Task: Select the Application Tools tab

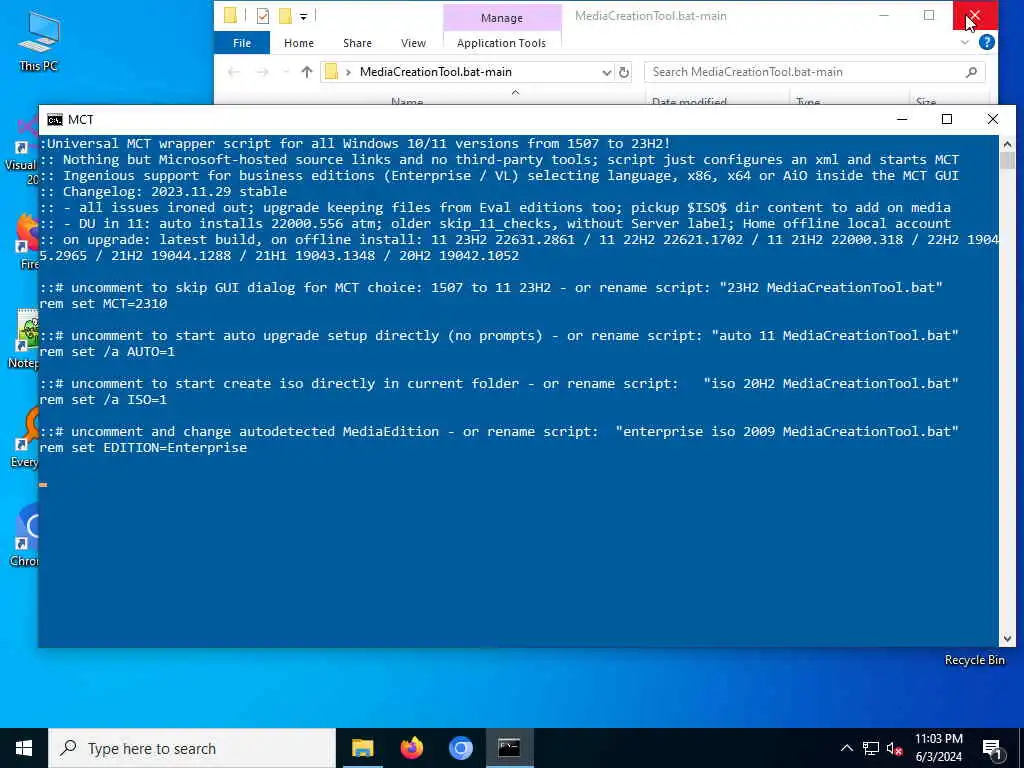Action: tap(501, 43)
